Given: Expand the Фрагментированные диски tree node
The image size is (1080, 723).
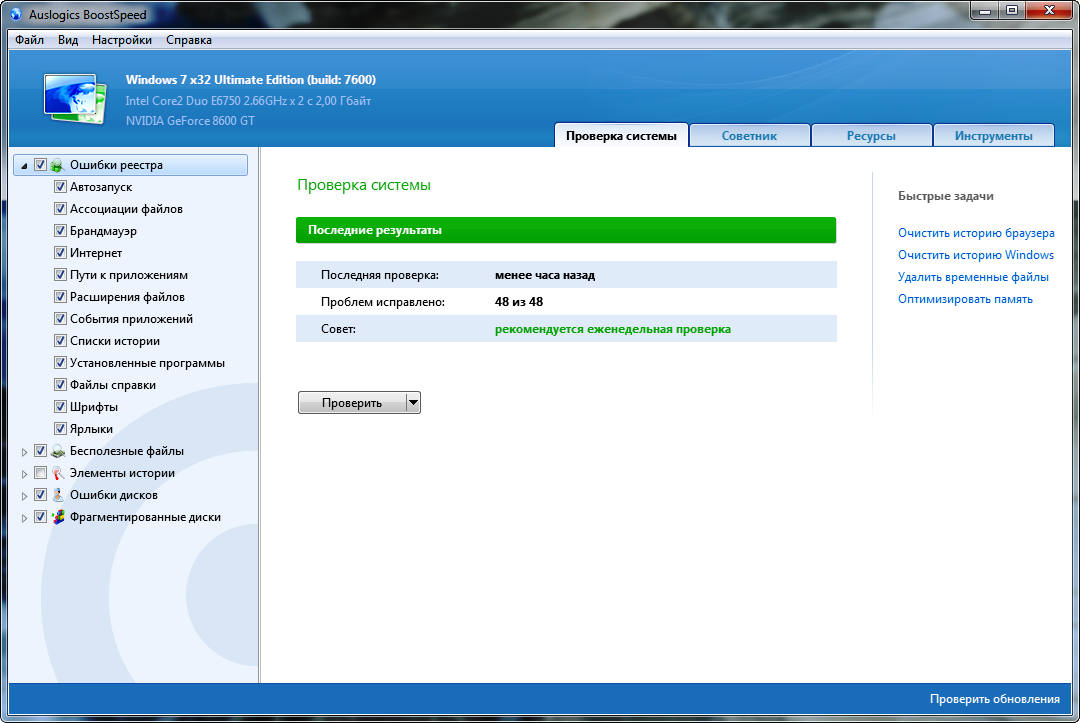Looking at the screenshot, I should tap(24, 518).
